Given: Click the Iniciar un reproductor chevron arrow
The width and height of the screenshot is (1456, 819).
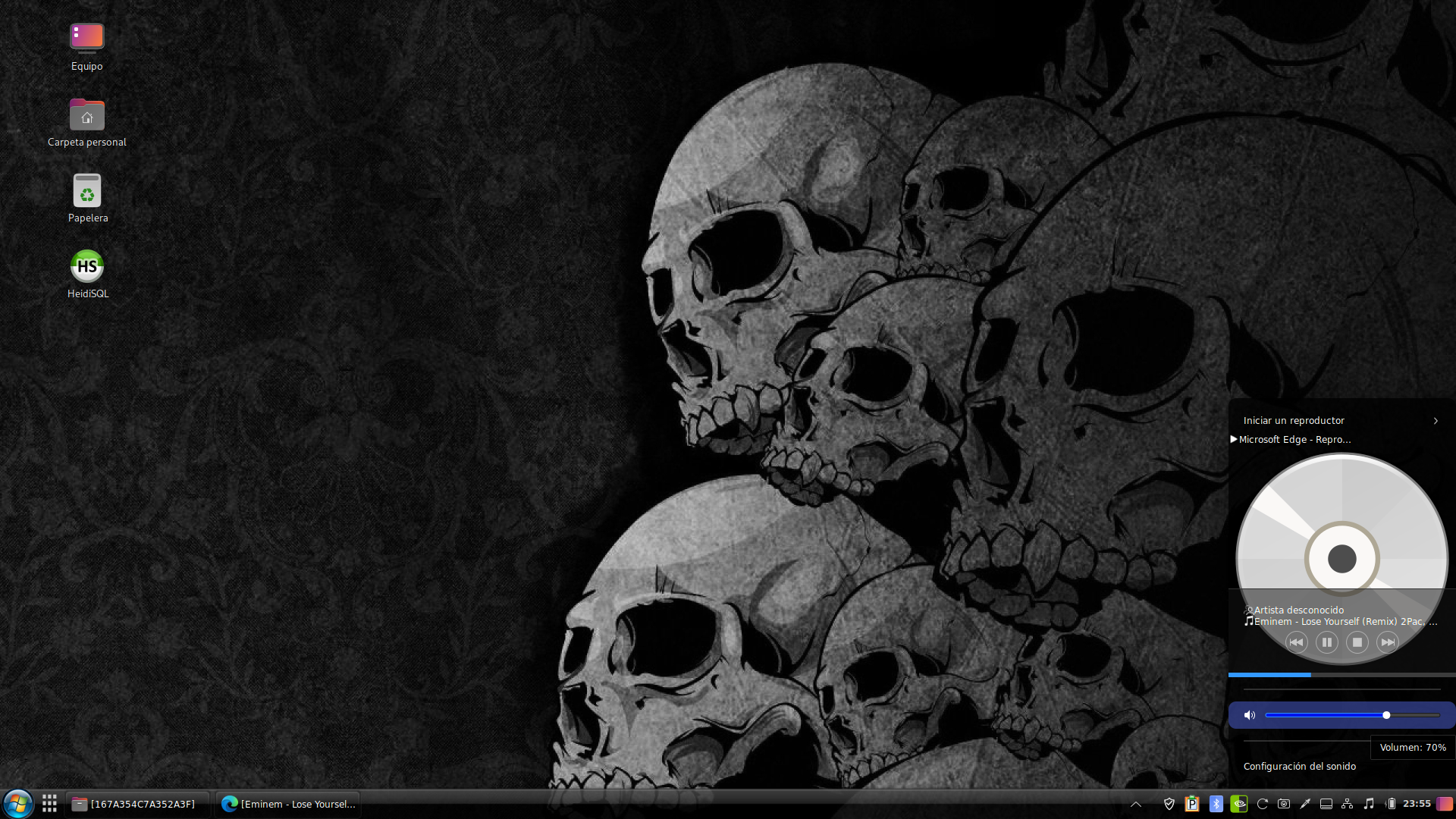Looking at the screenshot, I should [x=1436, y=421].
